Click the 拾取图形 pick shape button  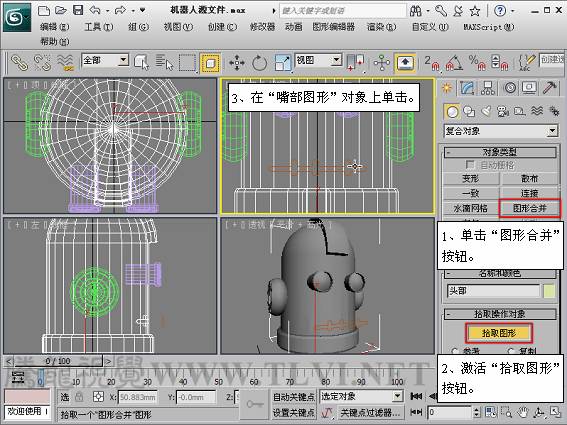point(499,333)
